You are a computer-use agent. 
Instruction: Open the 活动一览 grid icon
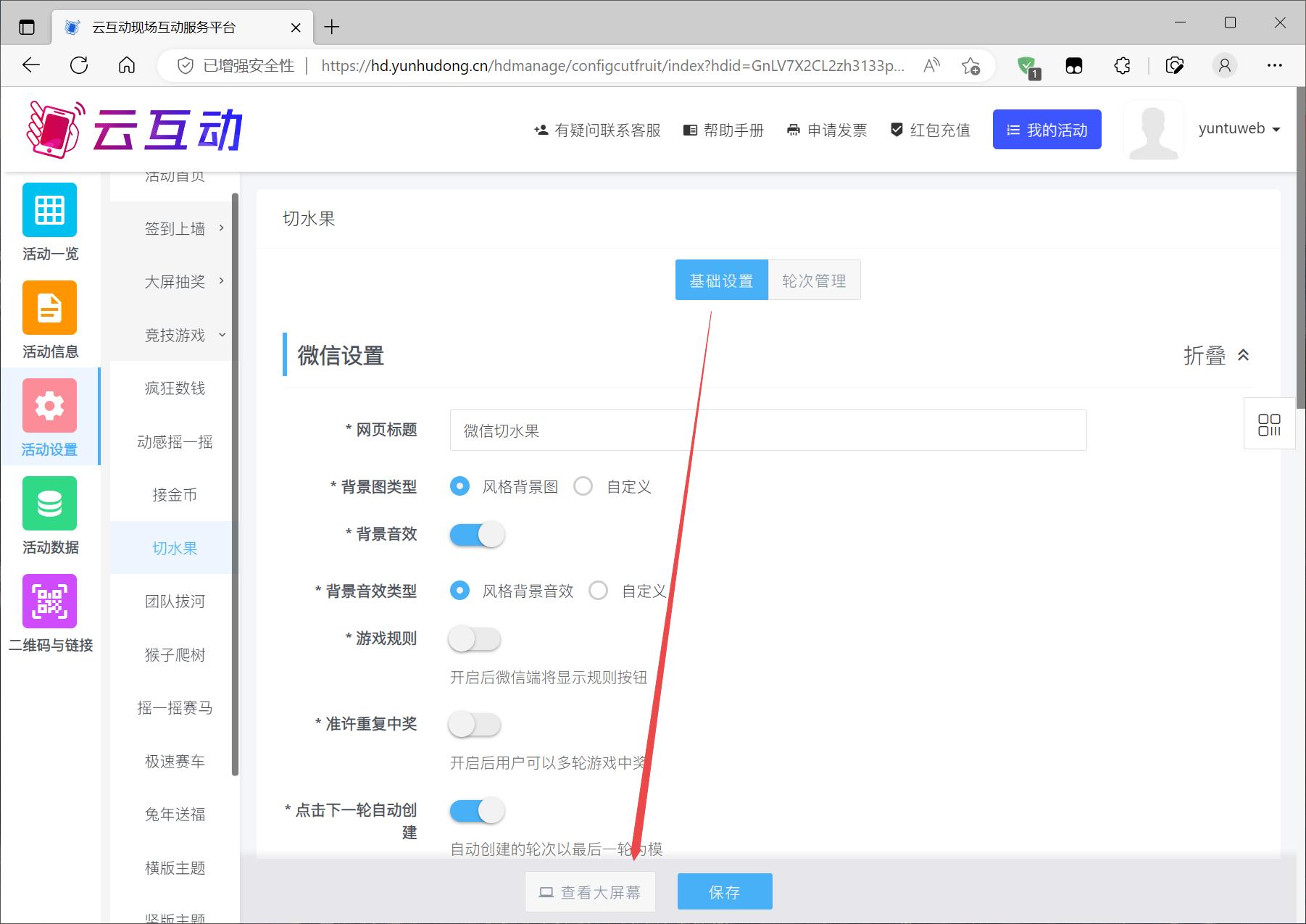coord(49,209)
